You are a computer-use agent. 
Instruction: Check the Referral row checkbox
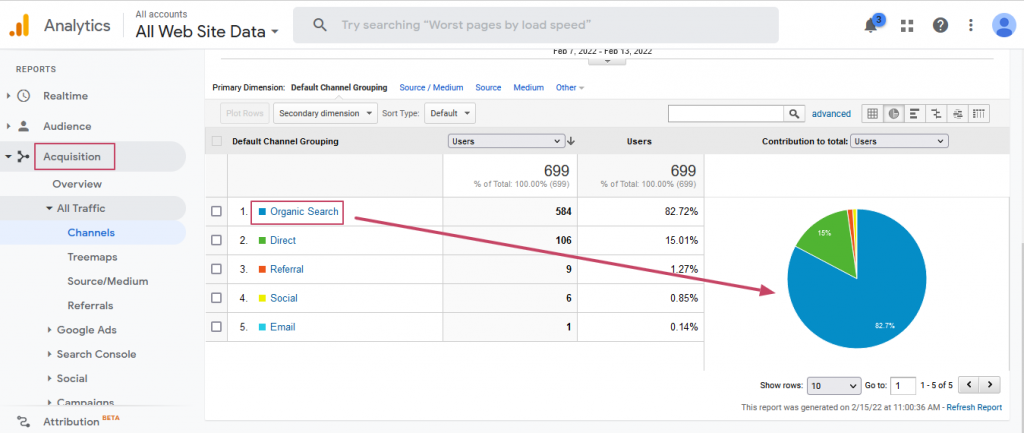(x=217, y=269)
